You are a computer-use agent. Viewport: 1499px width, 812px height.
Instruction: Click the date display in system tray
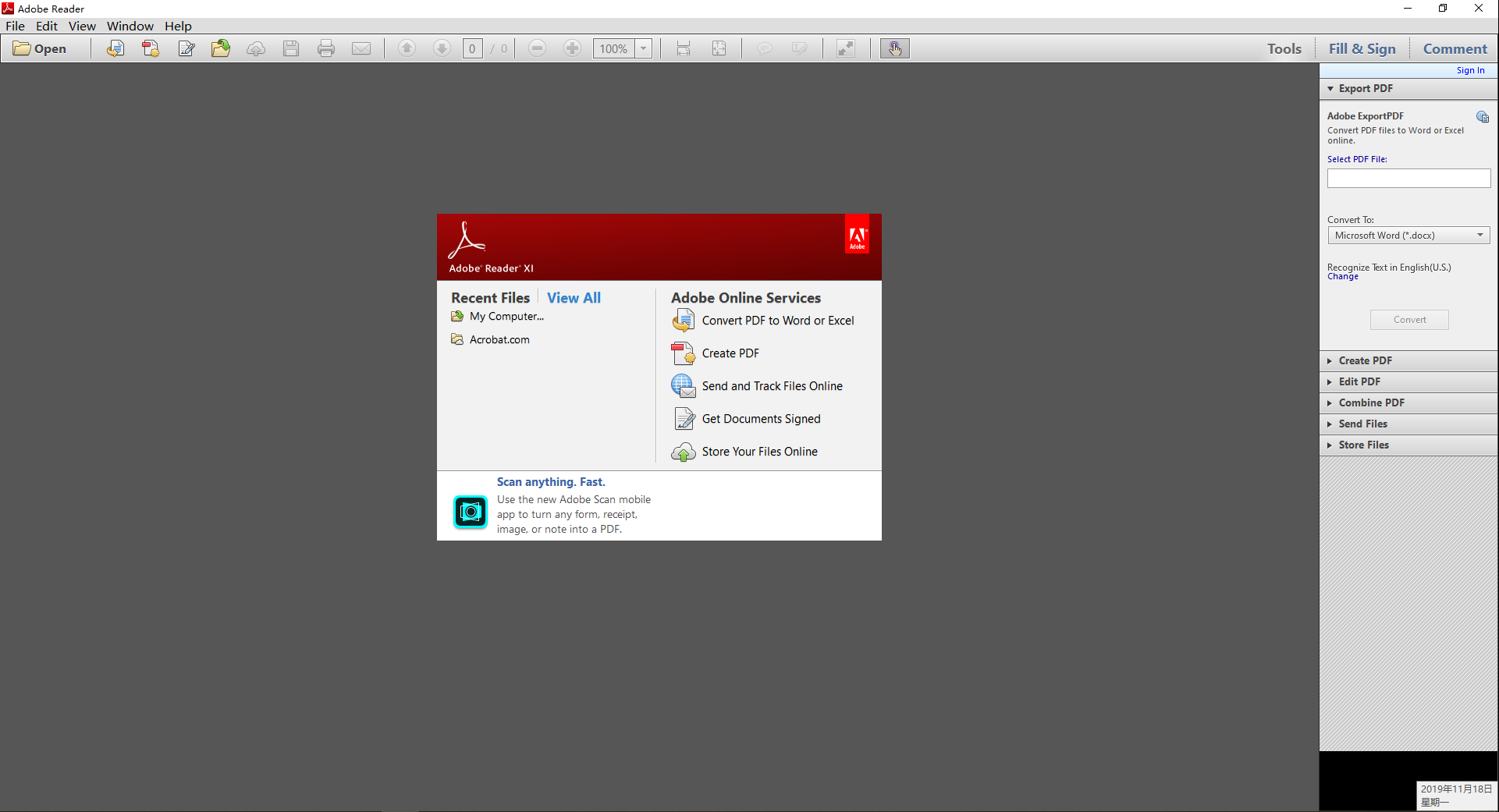point(1456,796)
